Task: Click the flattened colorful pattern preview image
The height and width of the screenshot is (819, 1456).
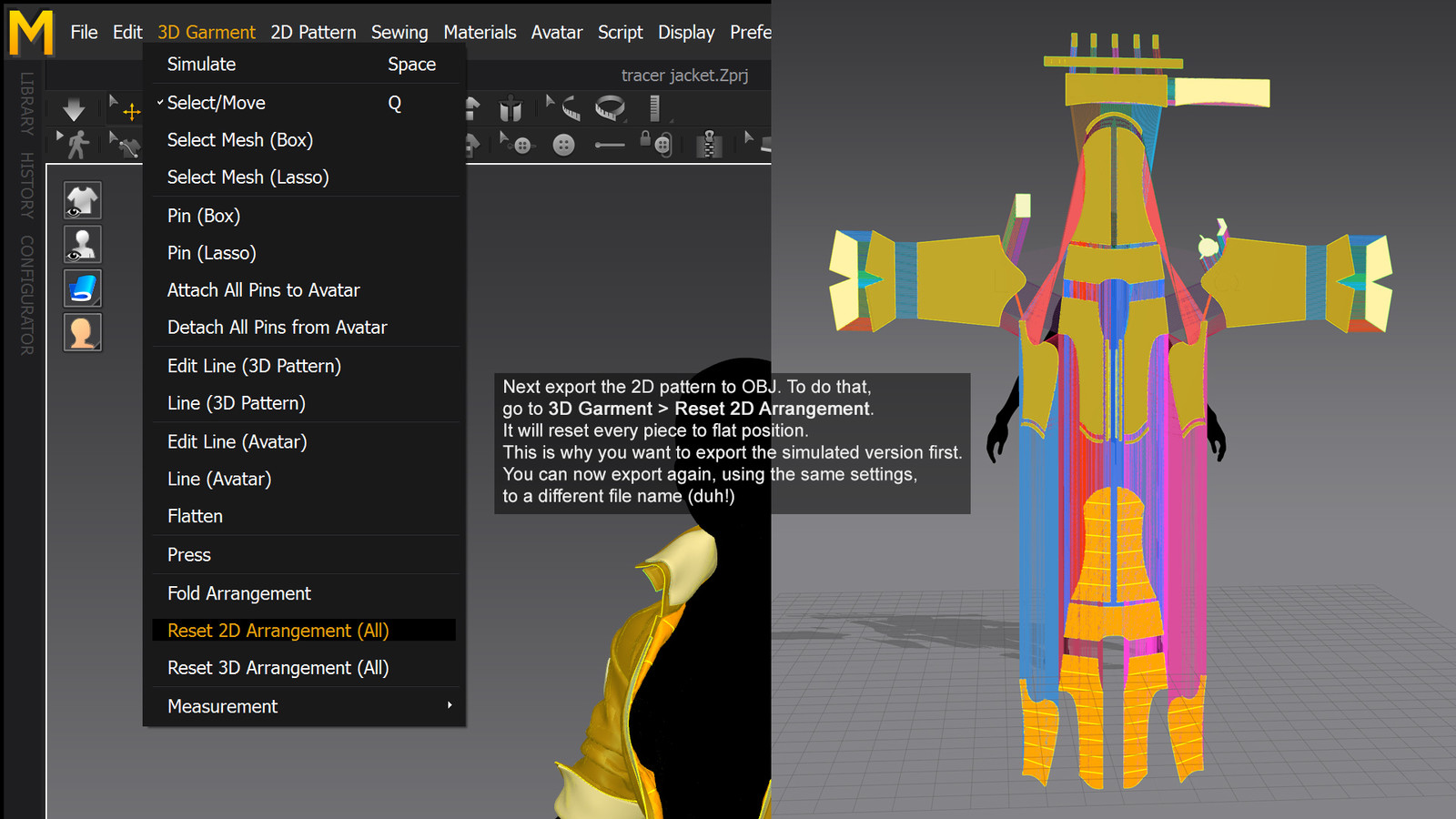Action: pyautogui.click(x=1112, y=409)
